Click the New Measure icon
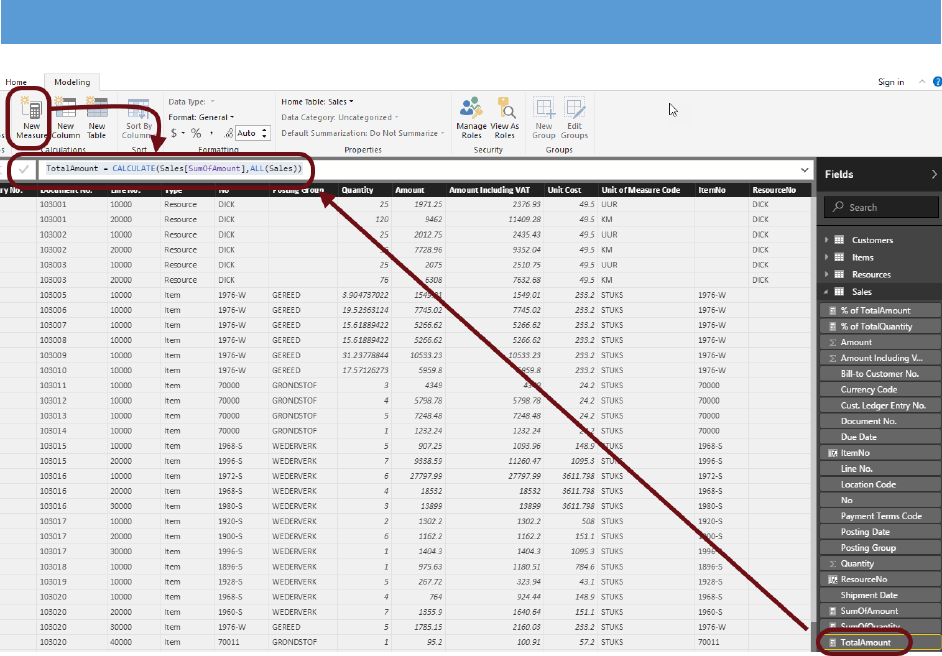This screenshot has width=942, height=656. pos(32,110)
